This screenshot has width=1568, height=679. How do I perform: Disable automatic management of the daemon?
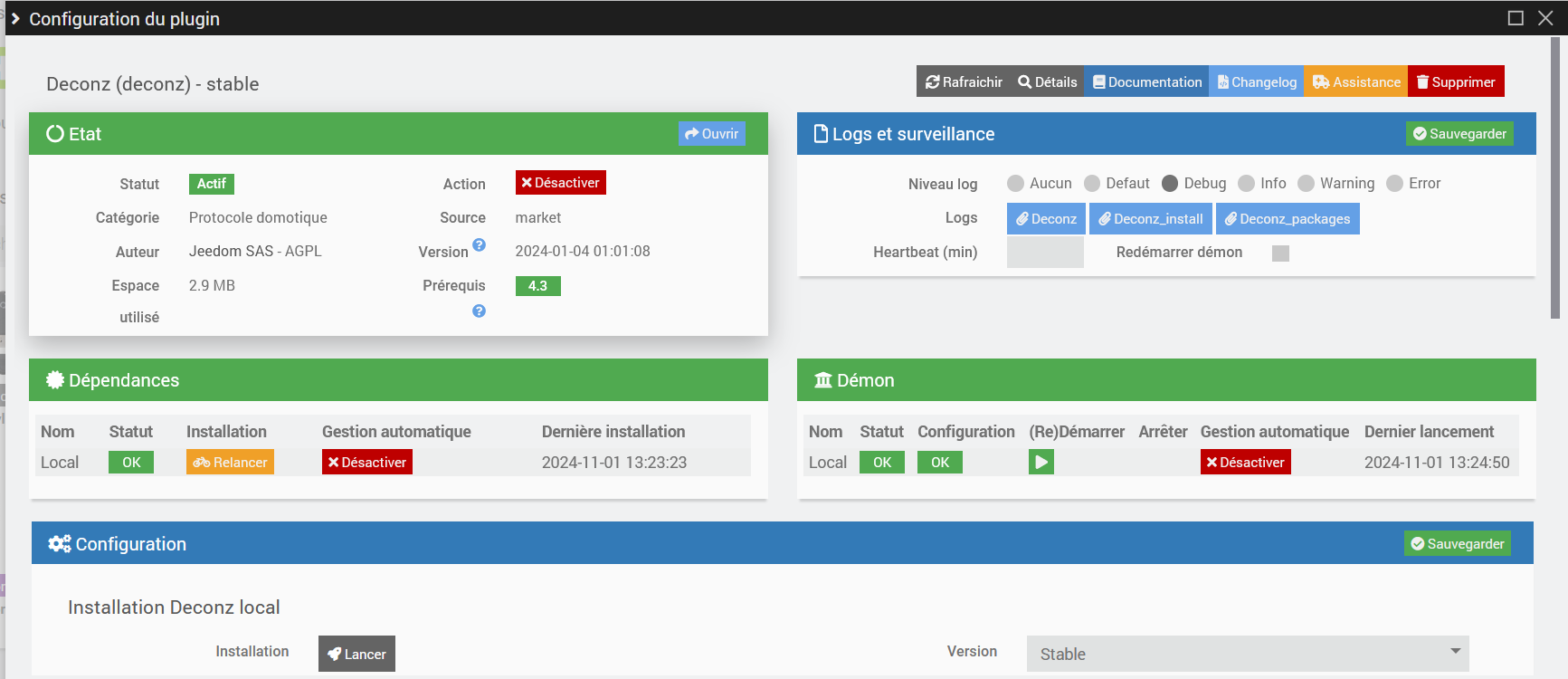tap(1246, 463)
